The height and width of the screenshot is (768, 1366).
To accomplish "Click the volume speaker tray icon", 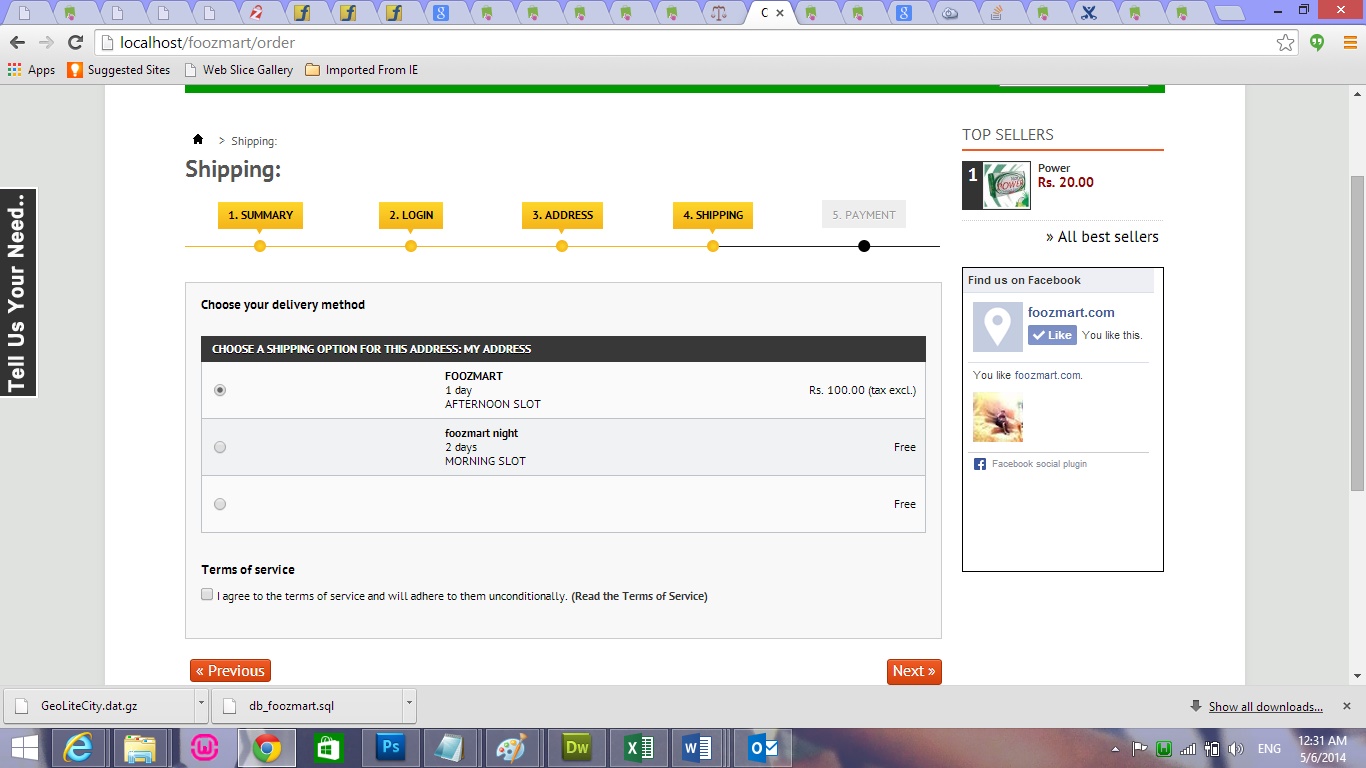I will (1236, 749).
